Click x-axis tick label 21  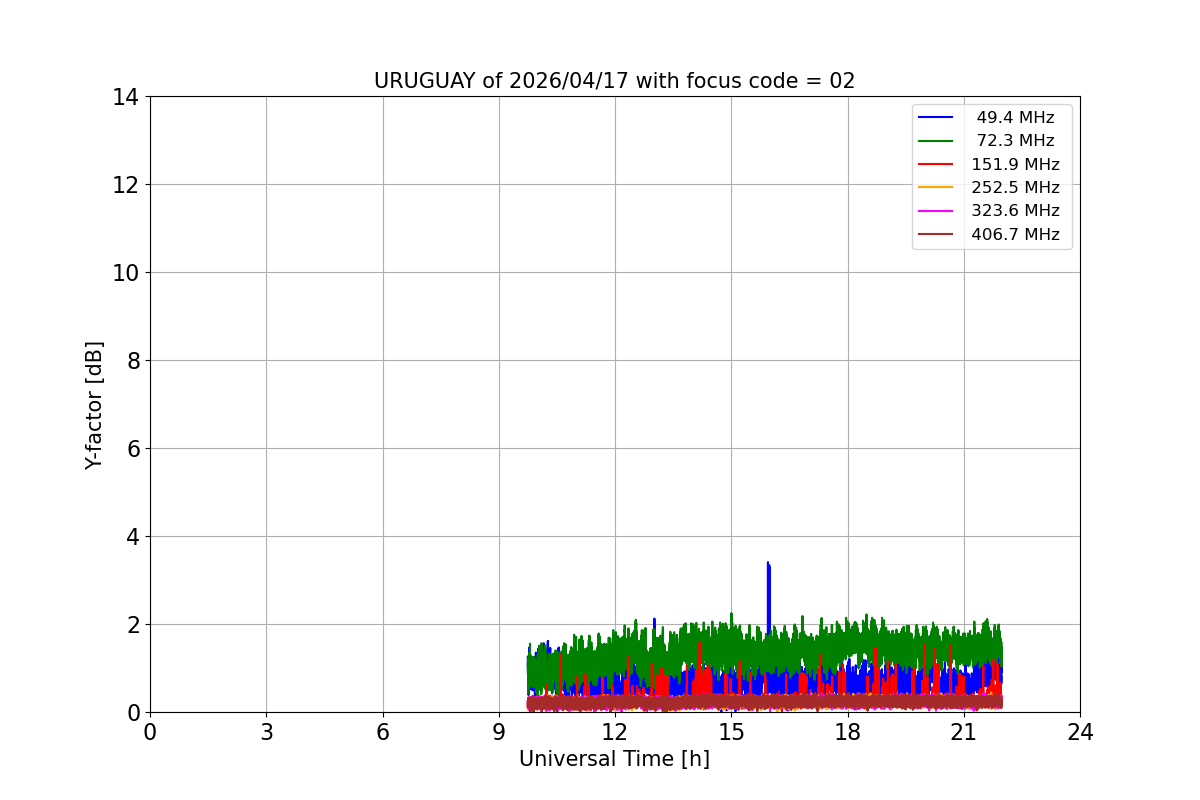point(964,733)
